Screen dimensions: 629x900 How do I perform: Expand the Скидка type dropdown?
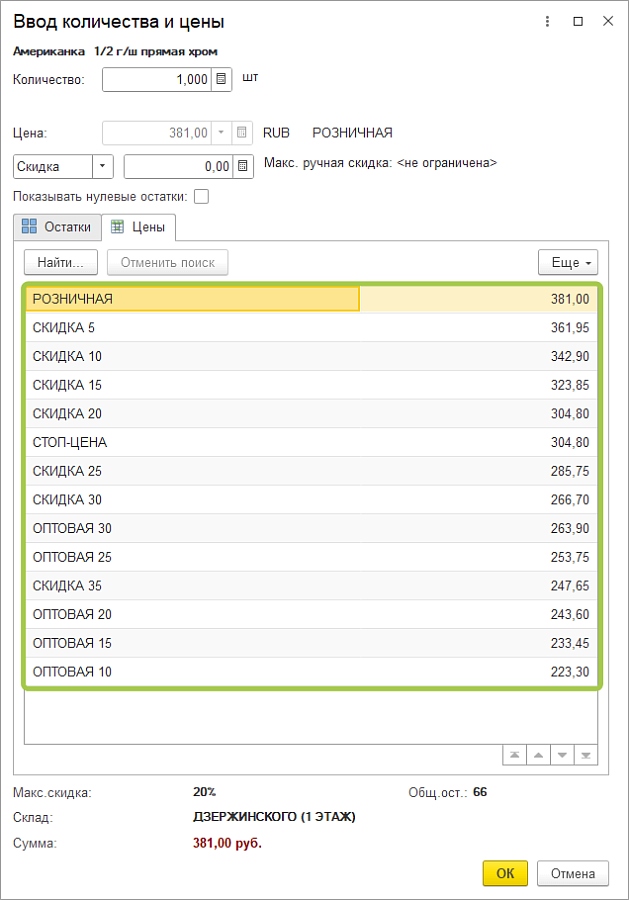tap(103, 166)
